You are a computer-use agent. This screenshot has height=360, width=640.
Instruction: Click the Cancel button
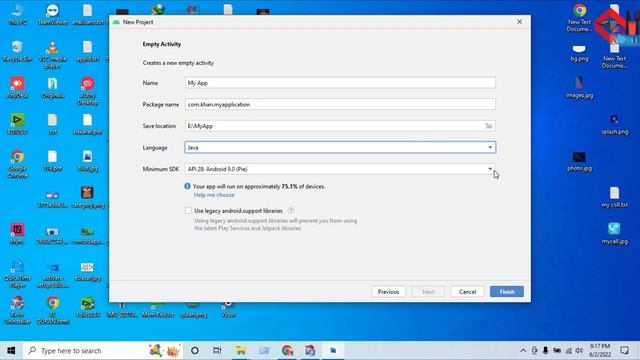click(467, 292)
